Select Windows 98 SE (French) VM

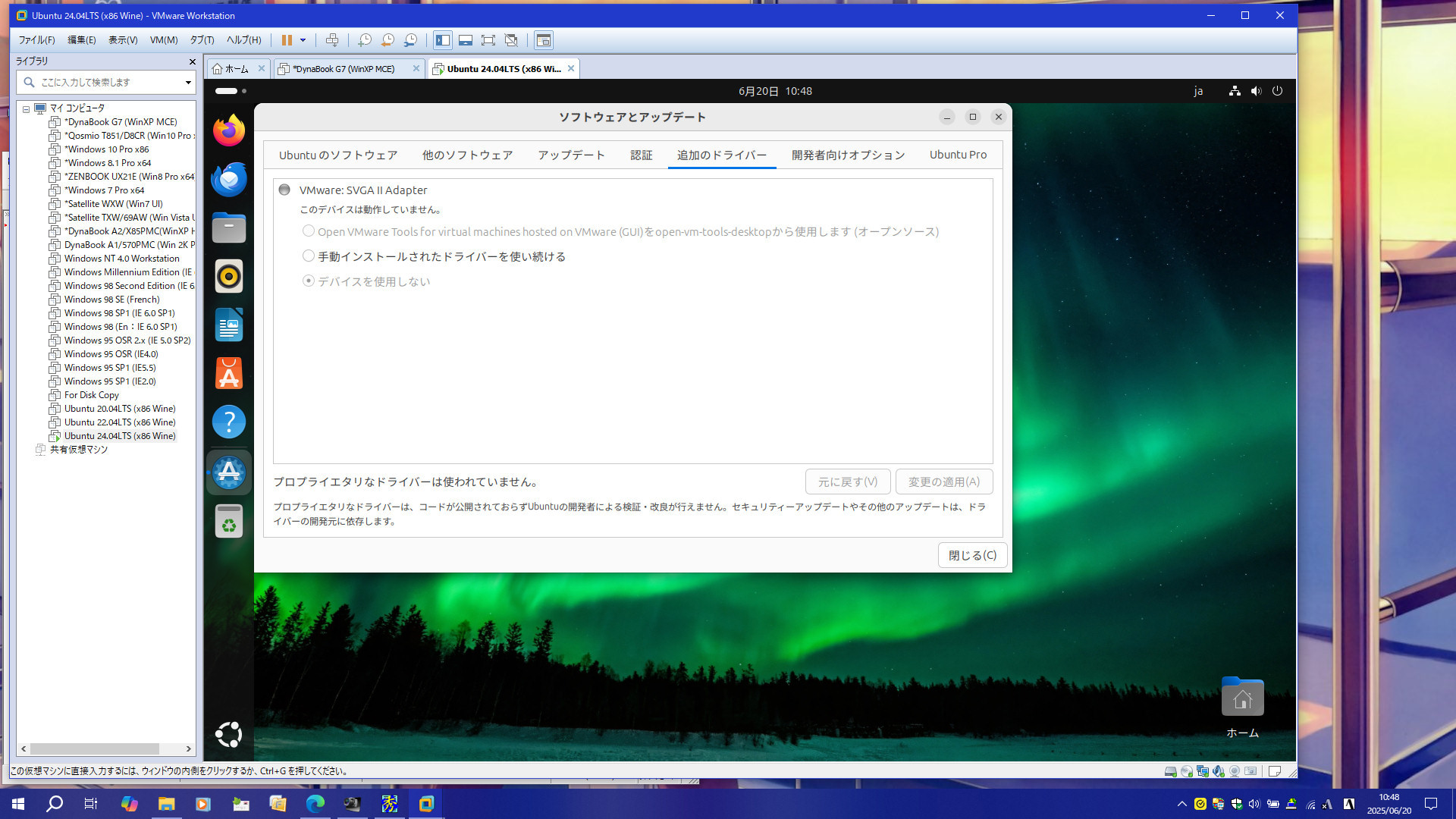click(111, 300)
